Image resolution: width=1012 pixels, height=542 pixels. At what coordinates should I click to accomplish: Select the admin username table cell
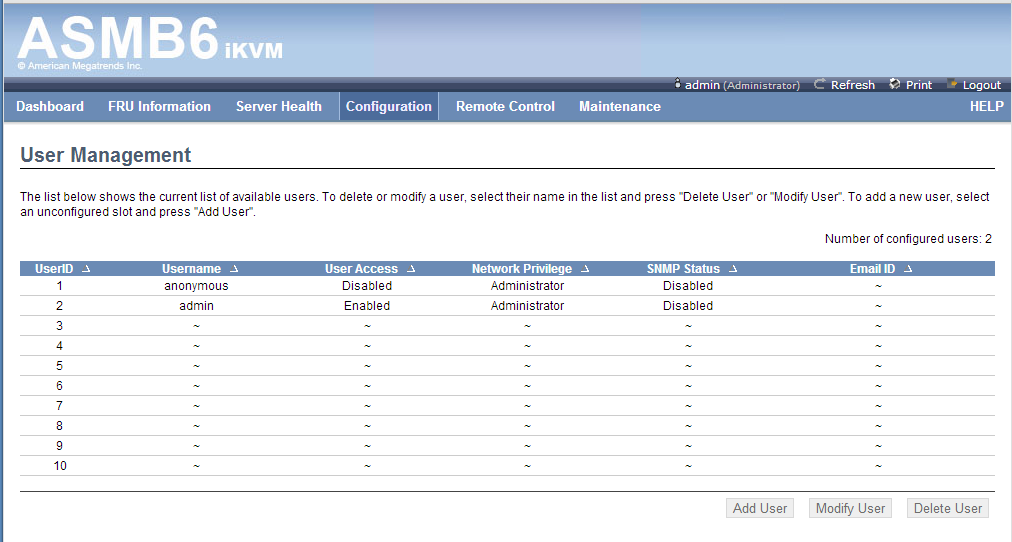click(196, 306)
